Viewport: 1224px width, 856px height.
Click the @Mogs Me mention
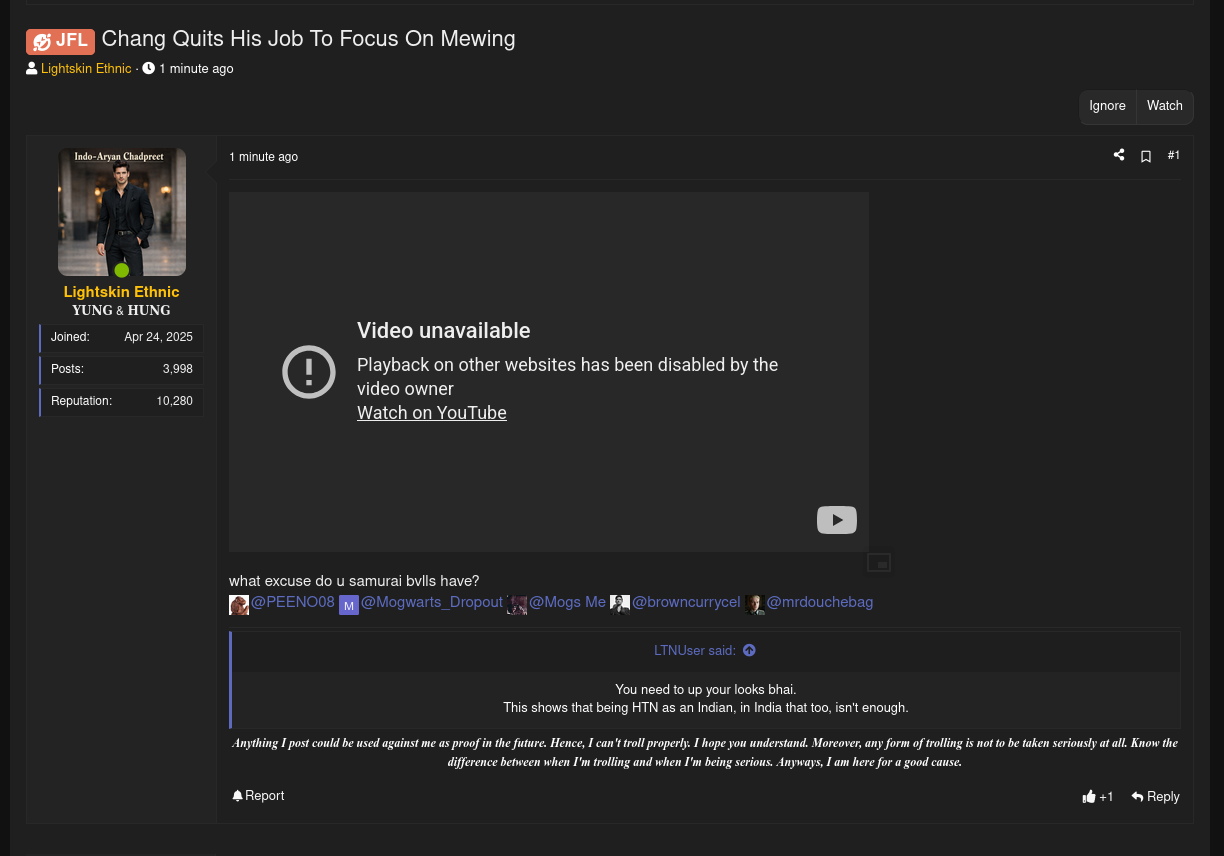[567, 602]
